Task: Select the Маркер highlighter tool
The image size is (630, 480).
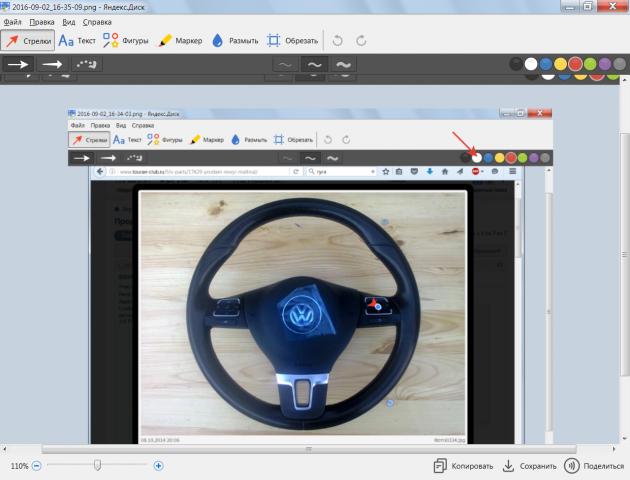Action: tap(180, 41)
